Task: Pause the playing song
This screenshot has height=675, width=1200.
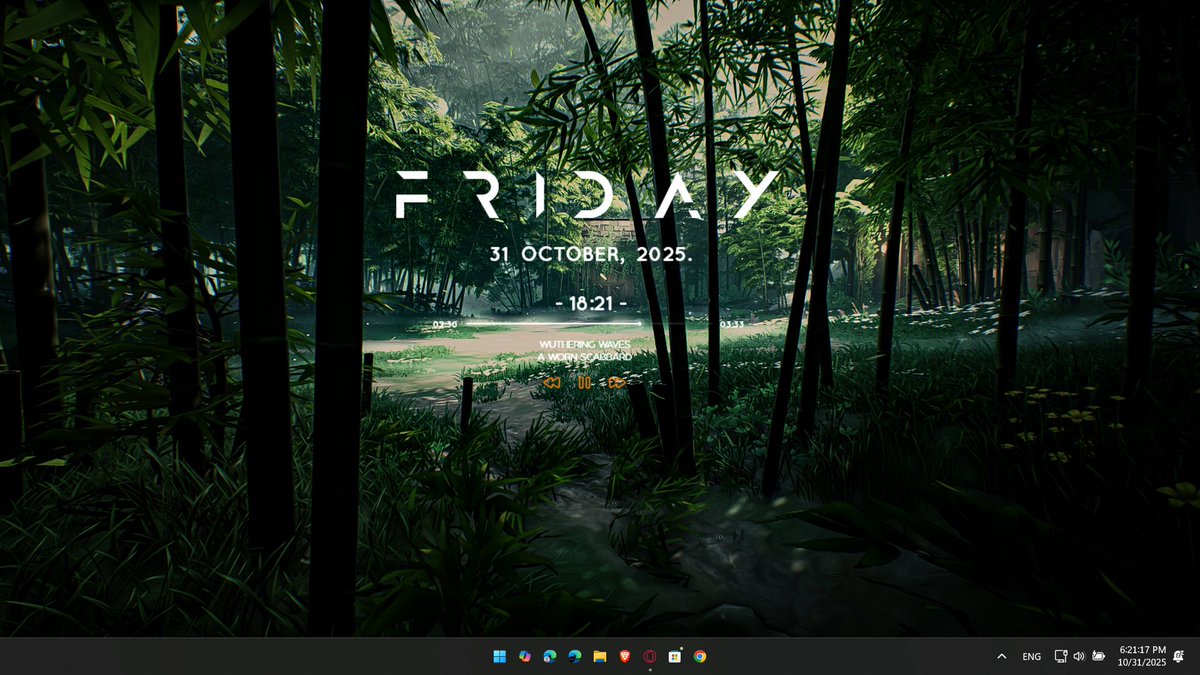Action: [x=584, y=383]
